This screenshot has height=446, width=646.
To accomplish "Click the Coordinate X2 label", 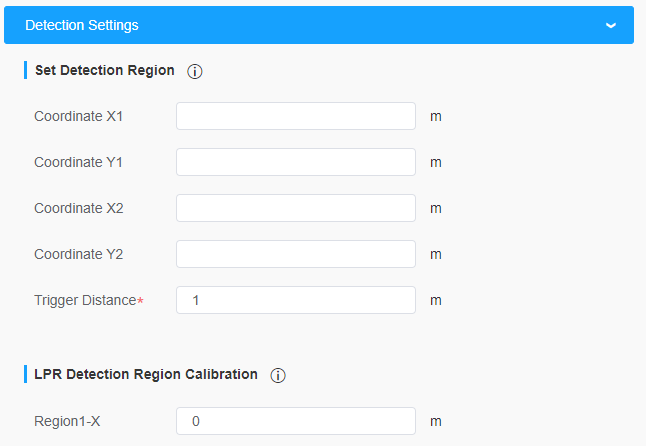I will 78,208.
